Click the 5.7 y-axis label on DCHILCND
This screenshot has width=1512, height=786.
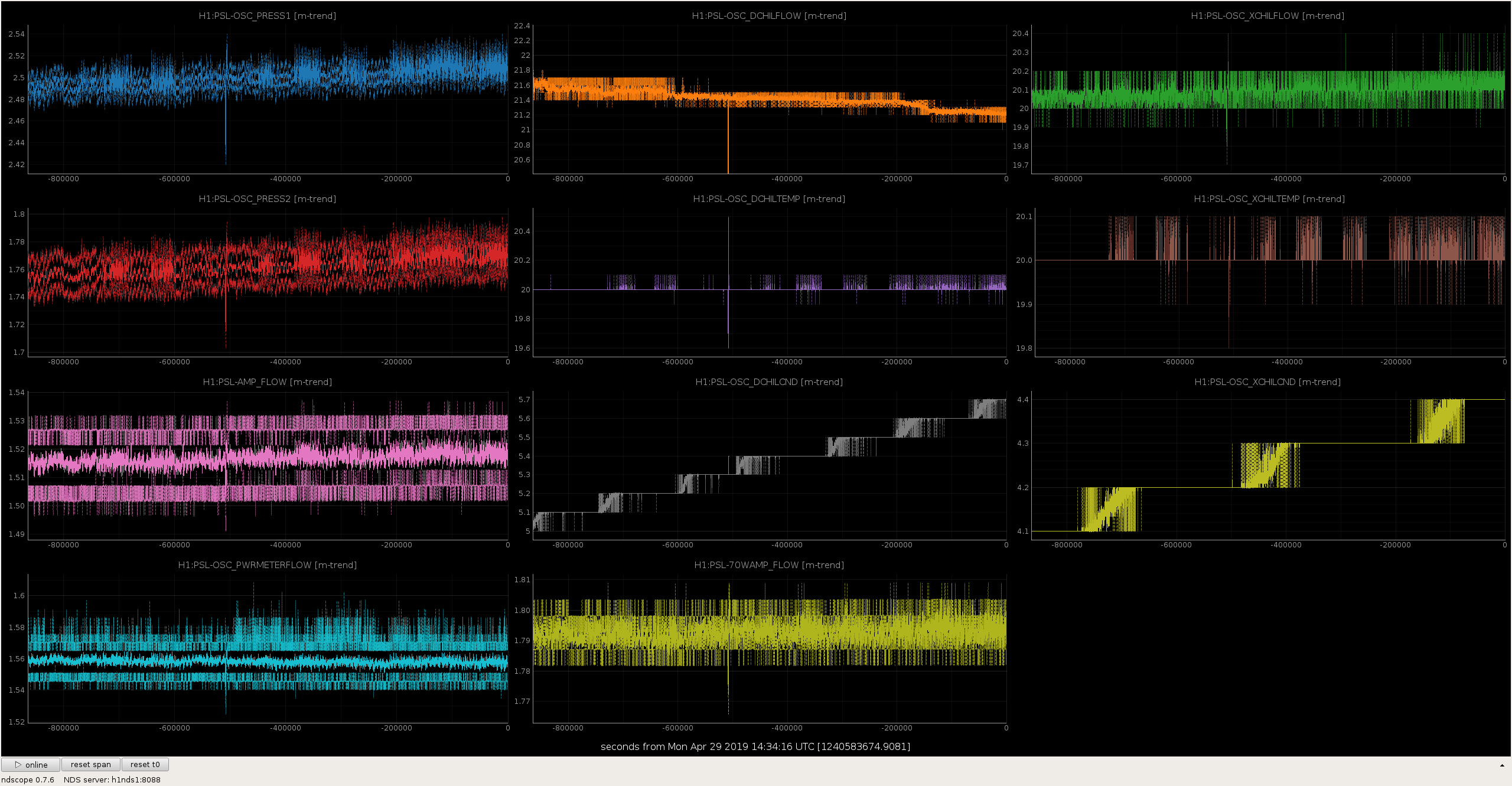pyautogui.click(x=524, y=400)
